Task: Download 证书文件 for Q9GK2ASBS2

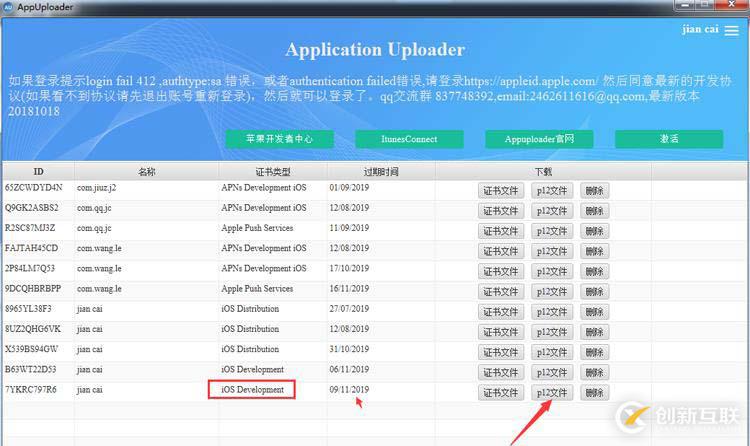Action: click(501, 211)
